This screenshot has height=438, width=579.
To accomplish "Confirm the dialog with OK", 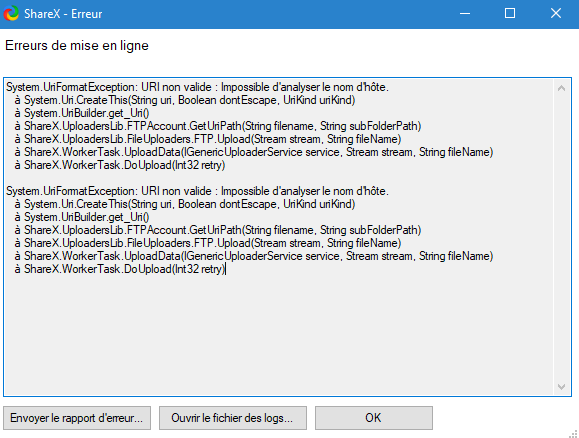I will pyautogui.click(x=374, y=418).
